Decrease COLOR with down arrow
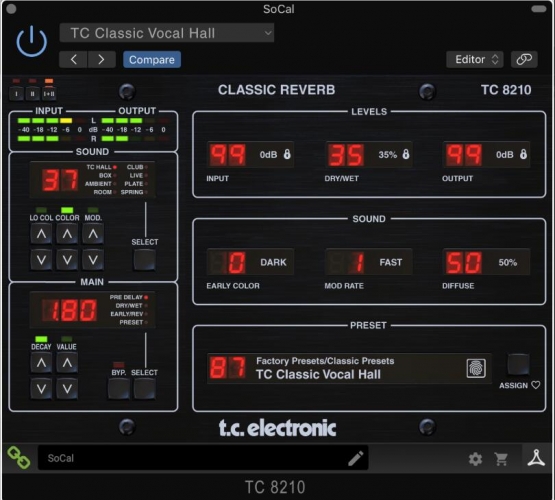Screen dimensions: 555x500 (x=67, y=260)
